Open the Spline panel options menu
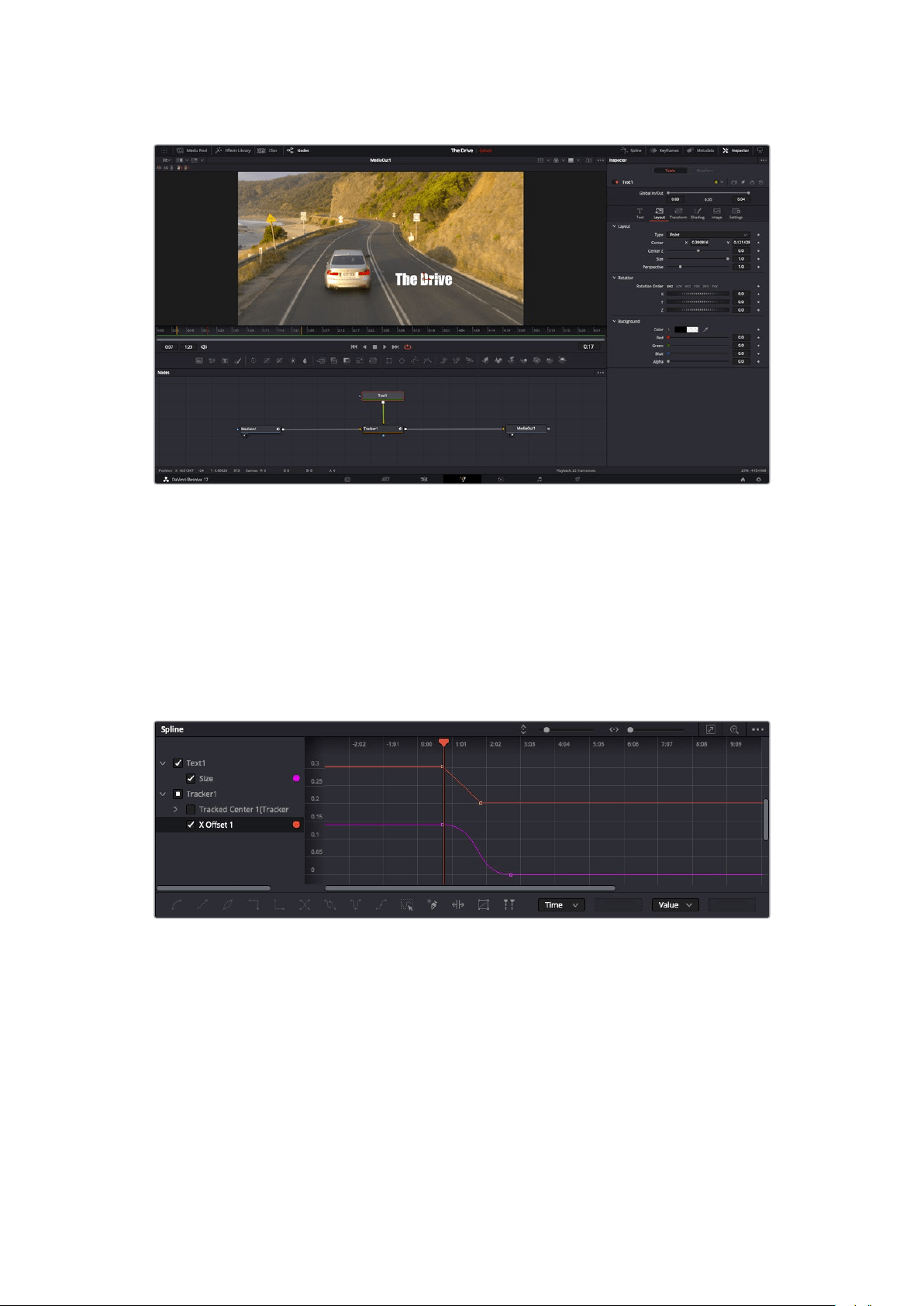 tap(757, 729)
